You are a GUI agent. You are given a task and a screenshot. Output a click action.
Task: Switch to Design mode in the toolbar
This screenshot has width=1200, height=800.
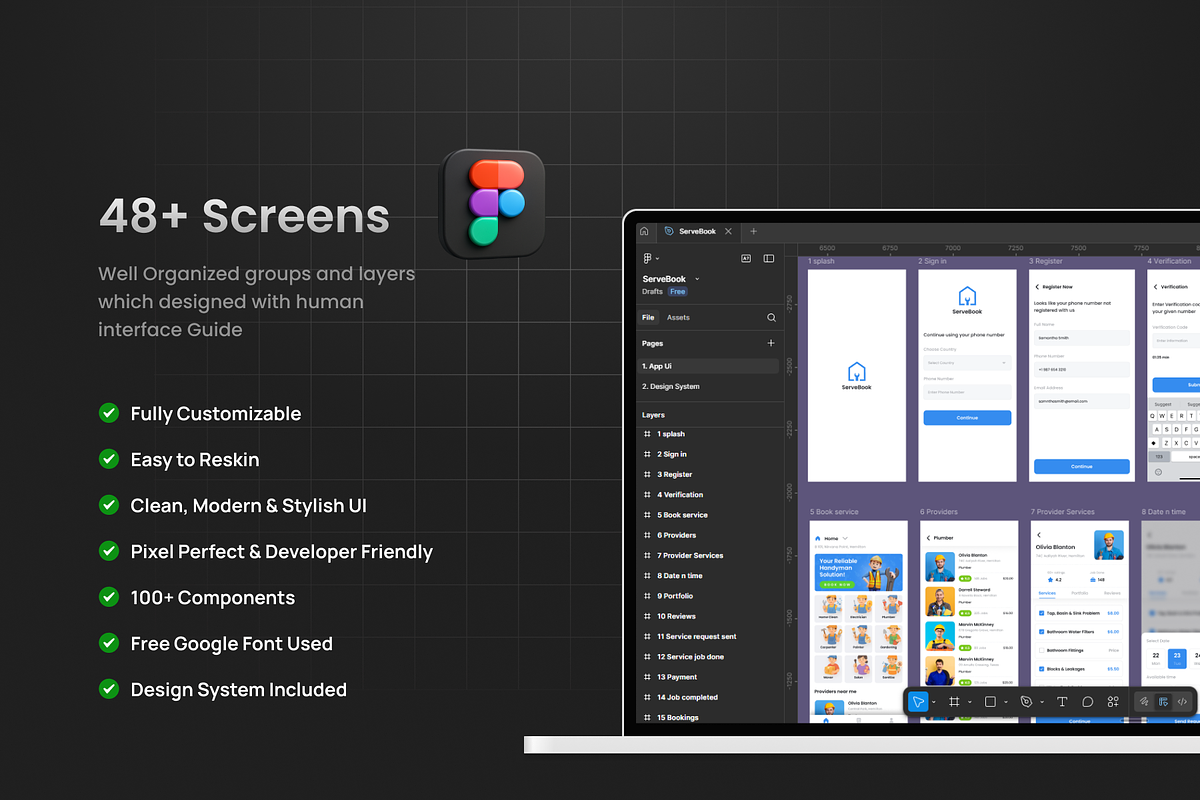tap(1163, 702)
